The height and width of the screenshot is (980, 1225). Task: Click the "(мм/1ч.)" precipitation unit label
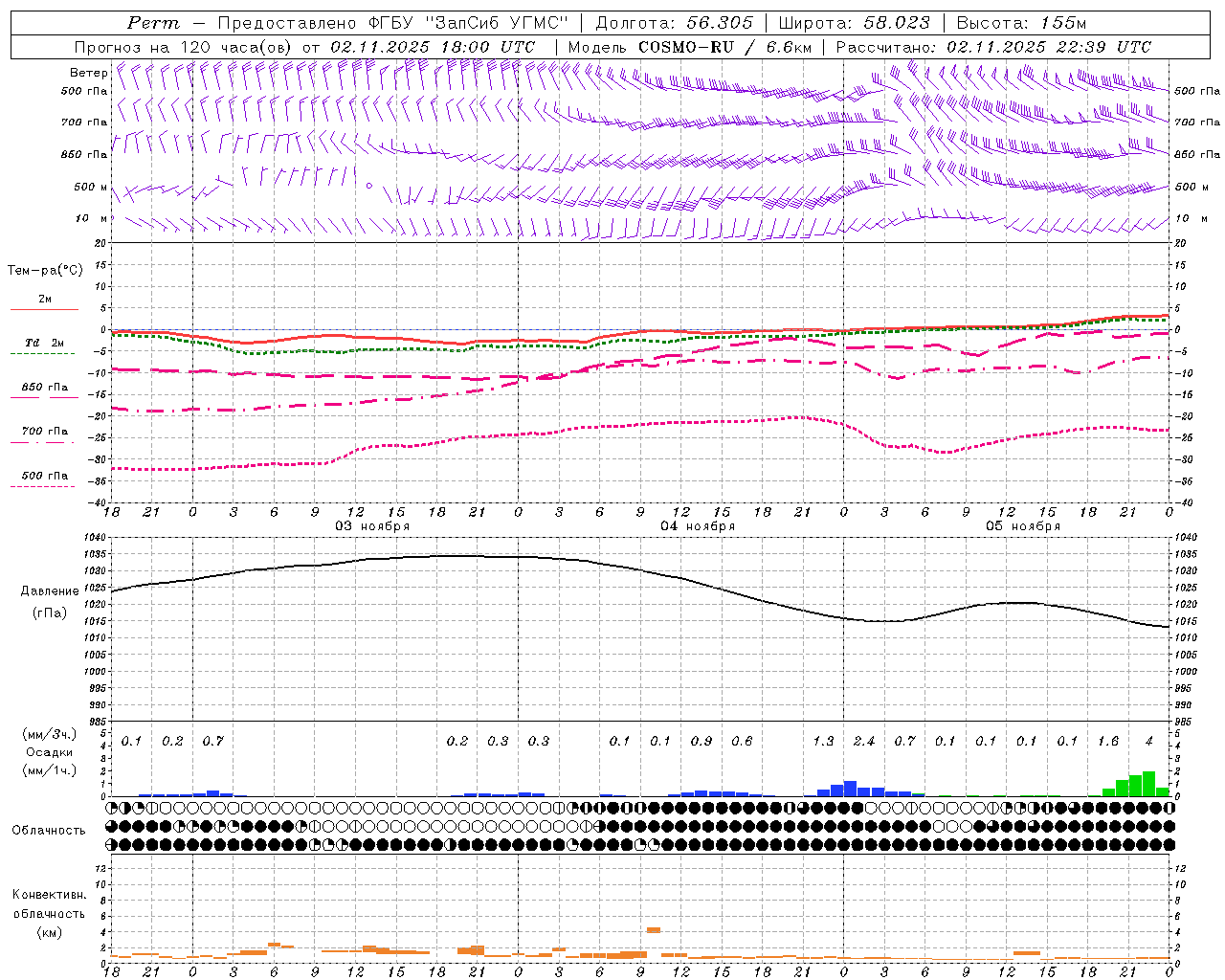tap(50, 770)
